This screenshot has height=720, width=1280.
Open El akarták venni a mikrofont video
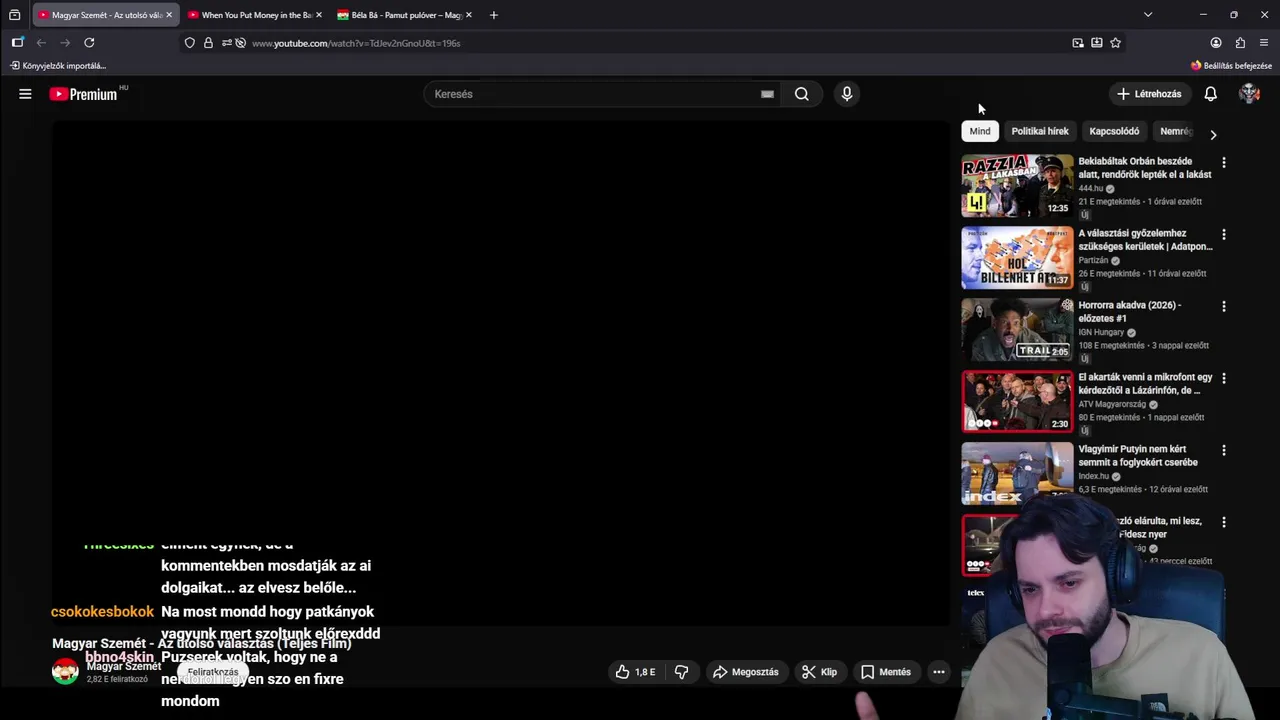tap(1145, 384)
